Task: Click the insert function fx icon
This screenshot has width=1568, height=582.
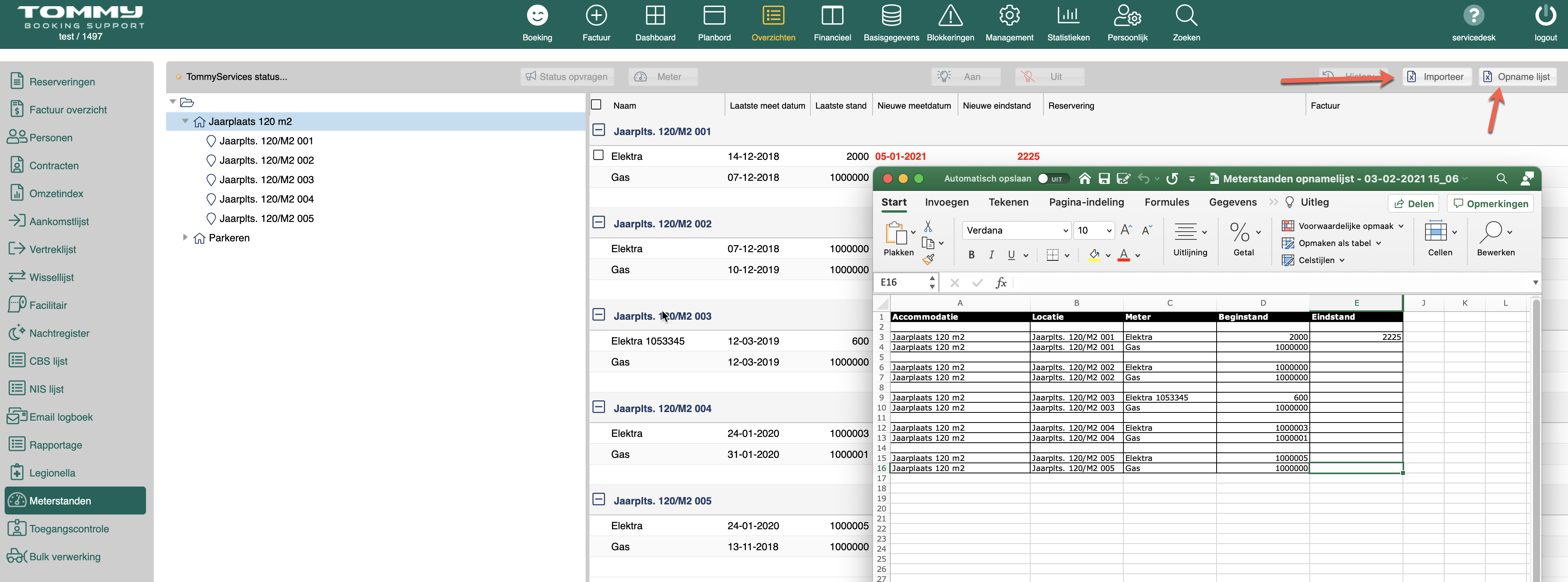Action: coord(1001,283)
